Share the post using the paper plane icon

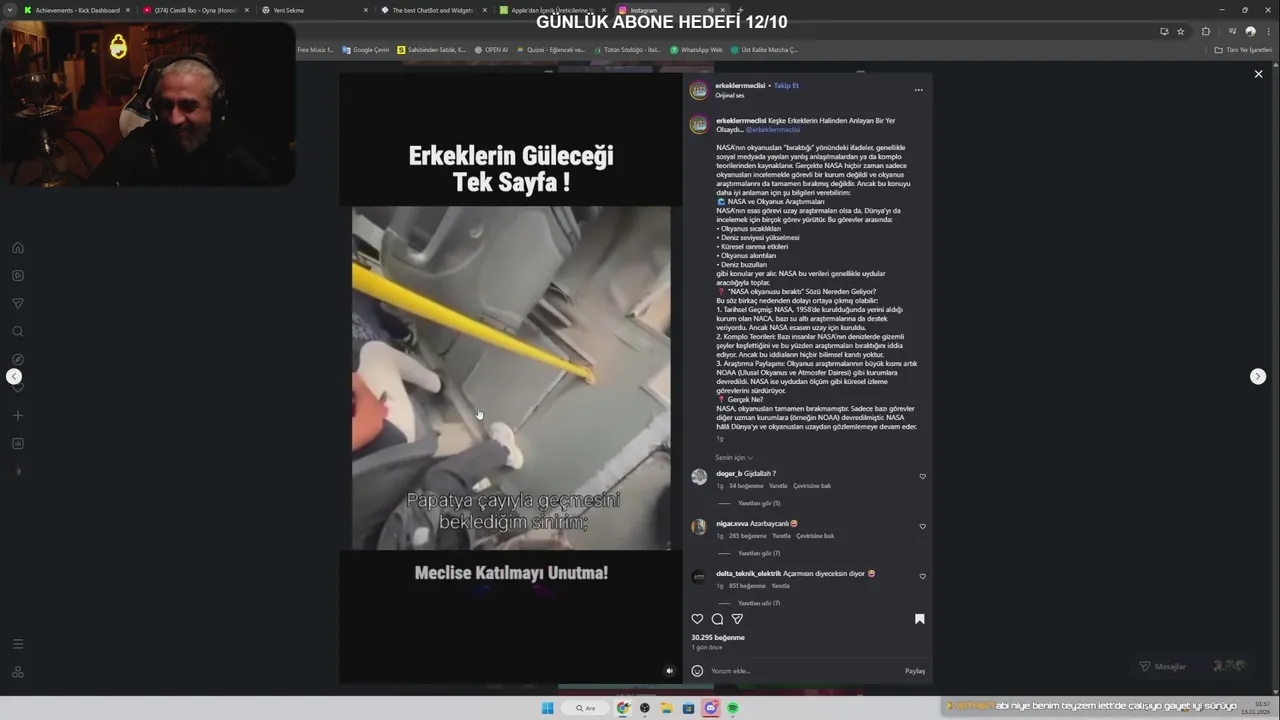(x=737, y=619)
